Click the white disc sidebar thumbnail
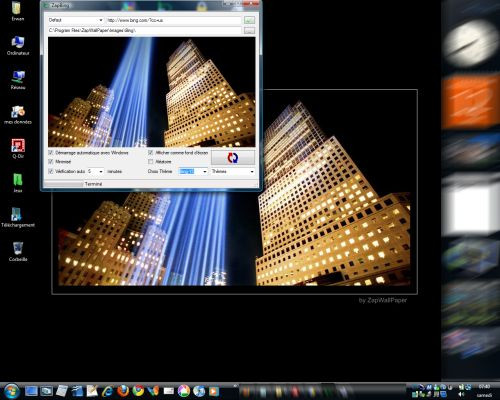 (471, 42)
